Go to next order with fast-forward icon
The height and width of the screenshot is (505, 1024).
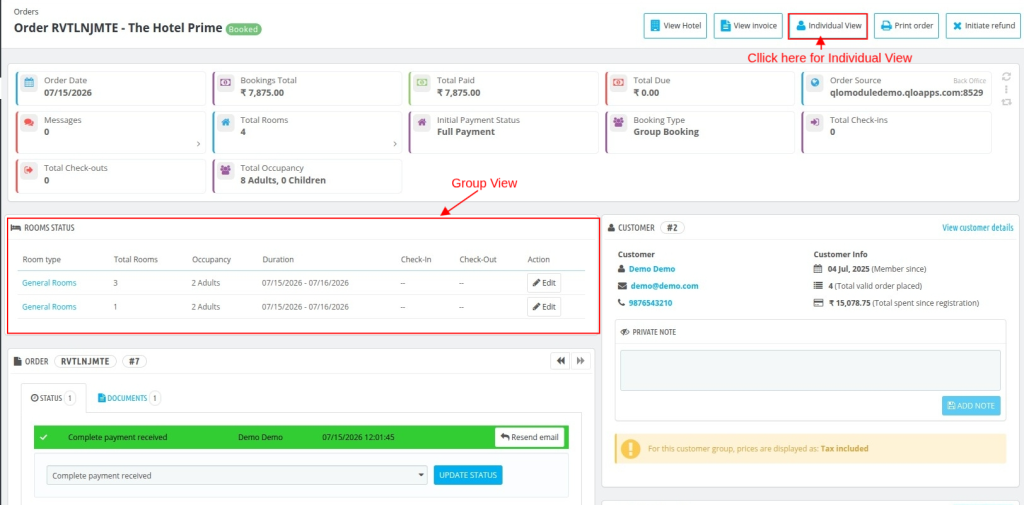[581, 361]
